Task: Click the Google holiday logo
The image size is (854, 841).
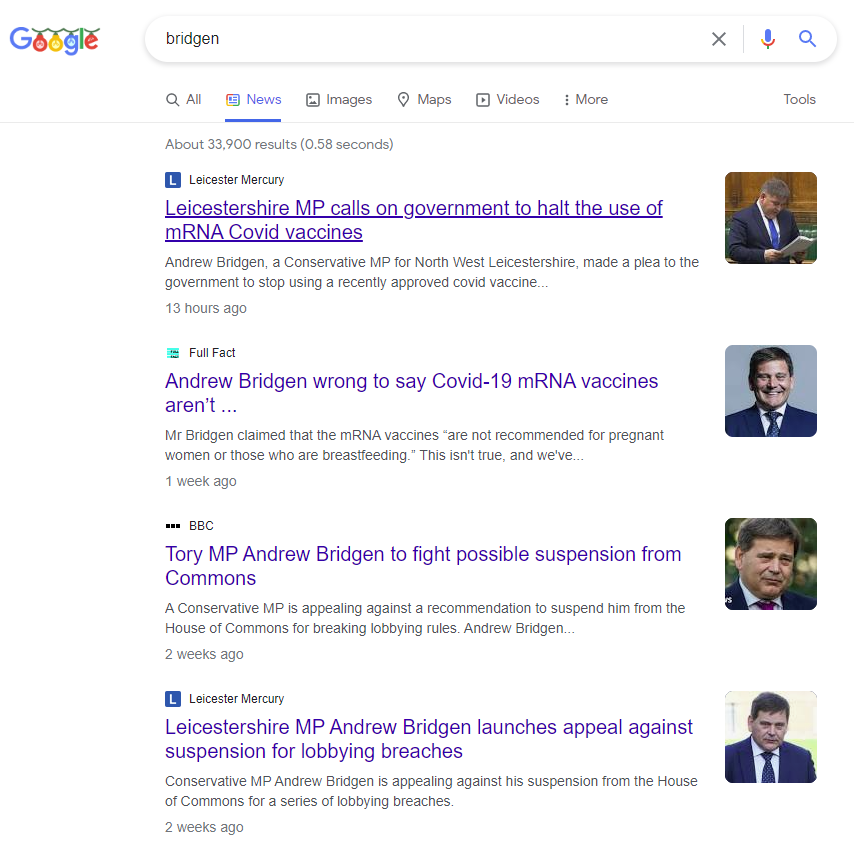Action: (54, 40)
